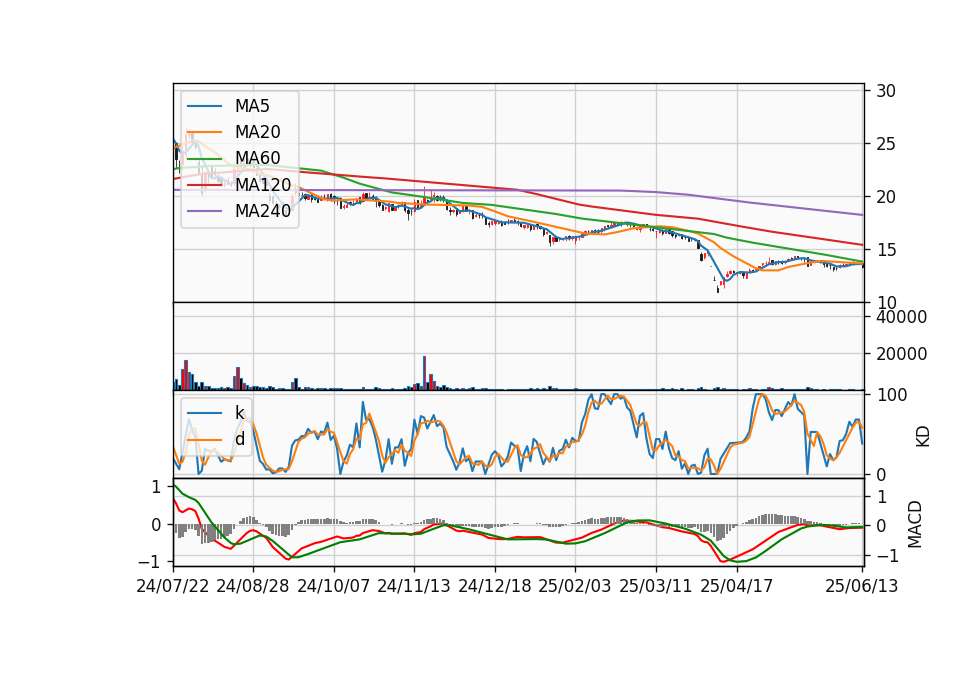Click the date label 25/03/11

(x=656, y=586)
